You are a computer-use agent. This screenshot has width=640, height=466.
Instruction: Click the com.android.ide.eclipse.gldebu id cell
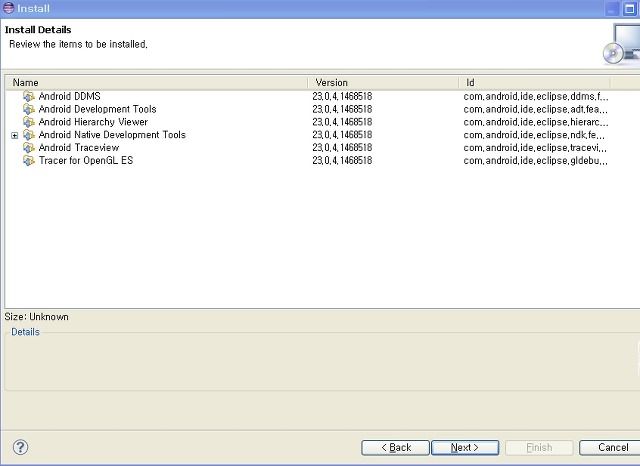point(536,160)
